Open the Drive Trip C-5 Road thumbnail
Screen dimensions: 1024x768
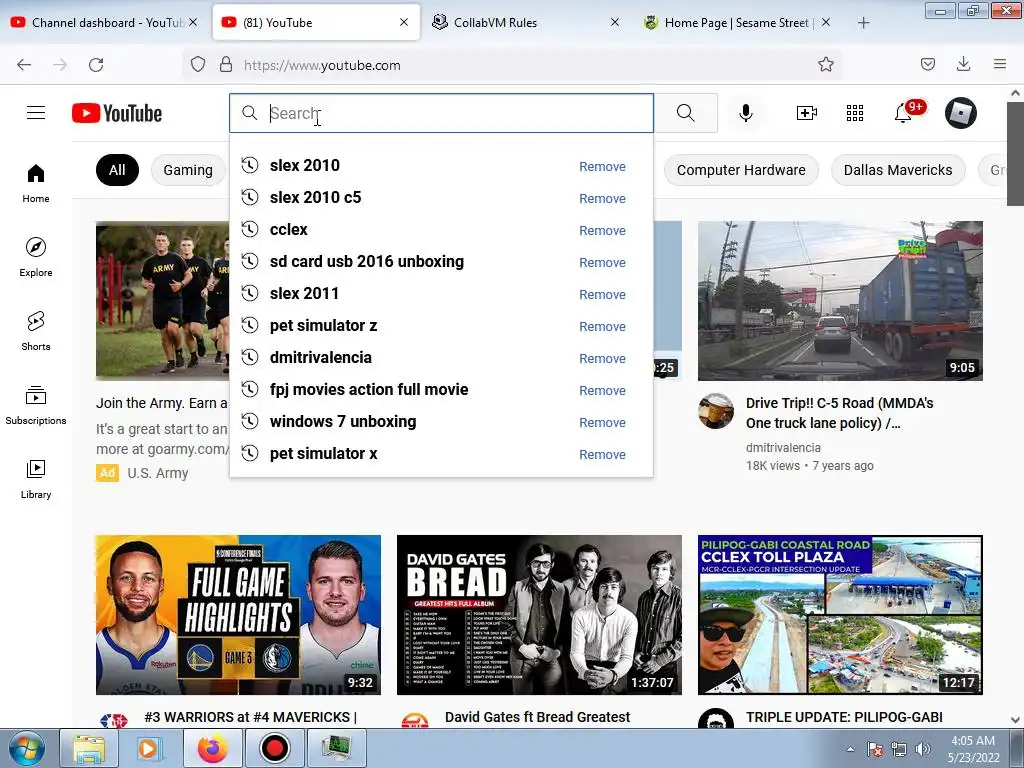coord(840,301)
